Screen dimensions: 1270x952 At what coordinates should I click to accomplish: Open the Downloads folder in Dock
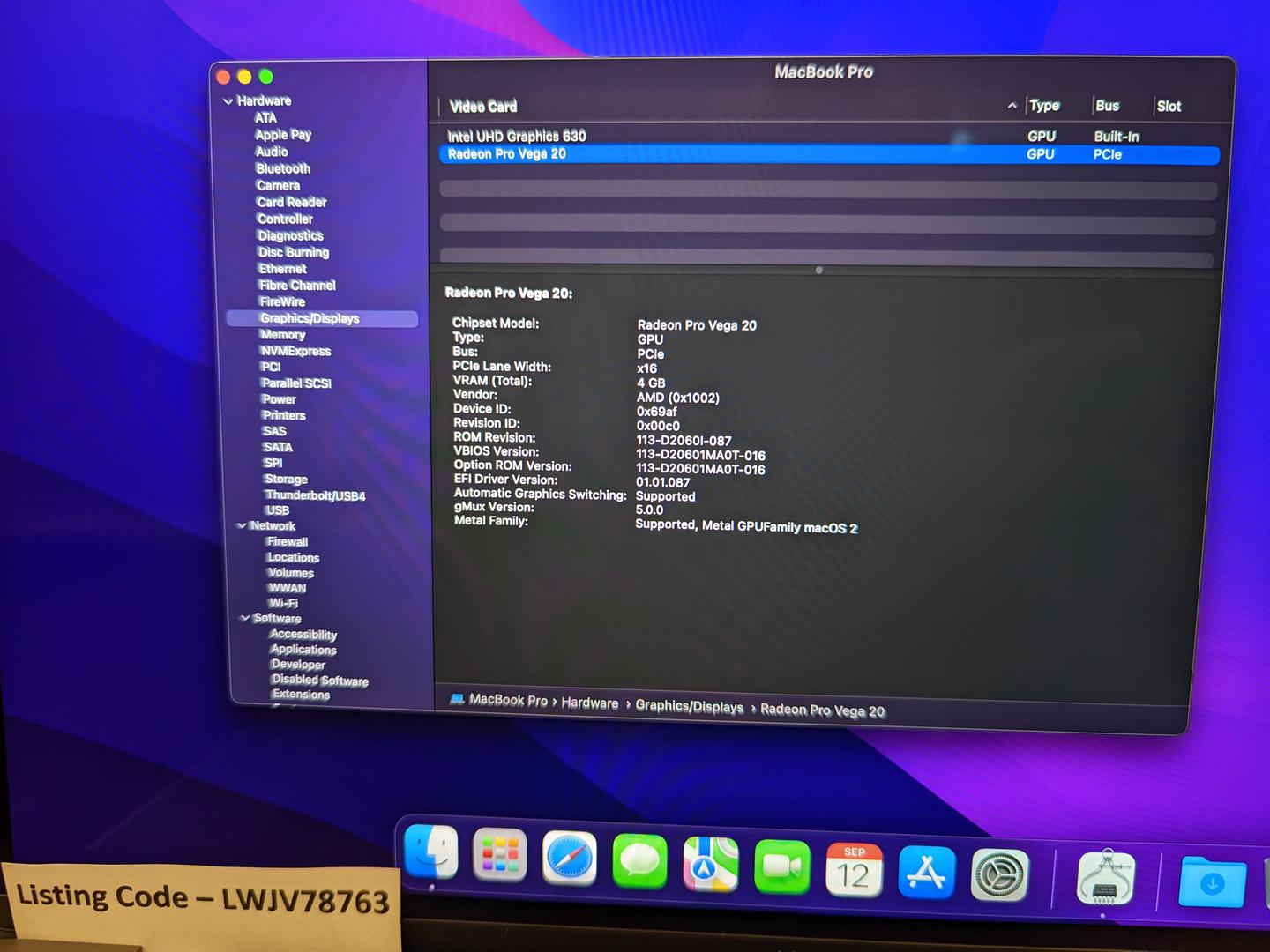[x=1212, y=881]
